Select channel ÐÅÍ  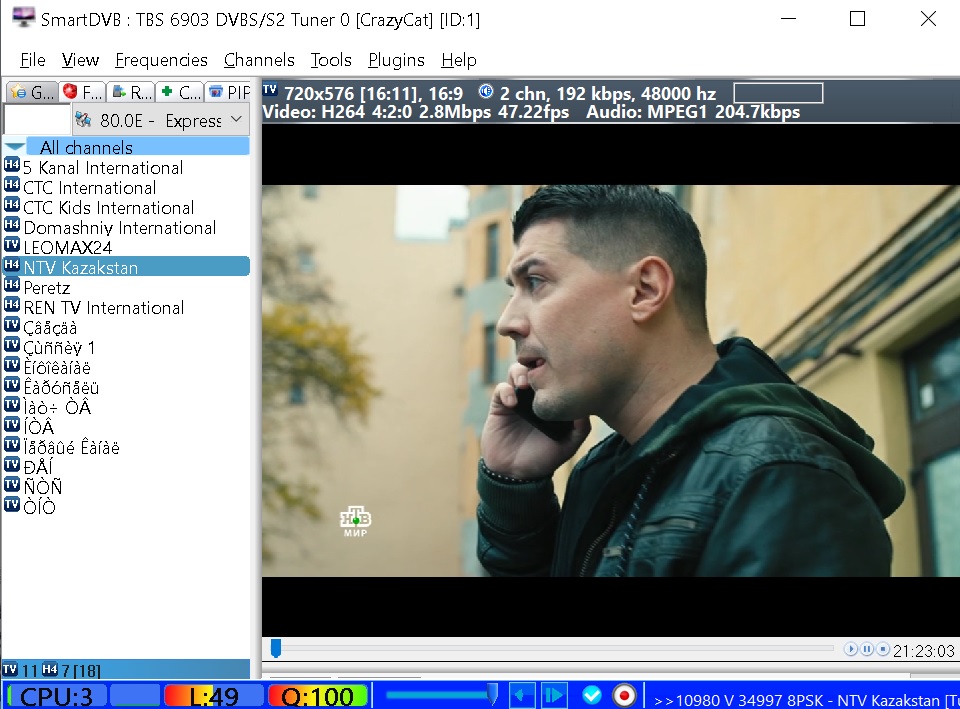(38, 467)
